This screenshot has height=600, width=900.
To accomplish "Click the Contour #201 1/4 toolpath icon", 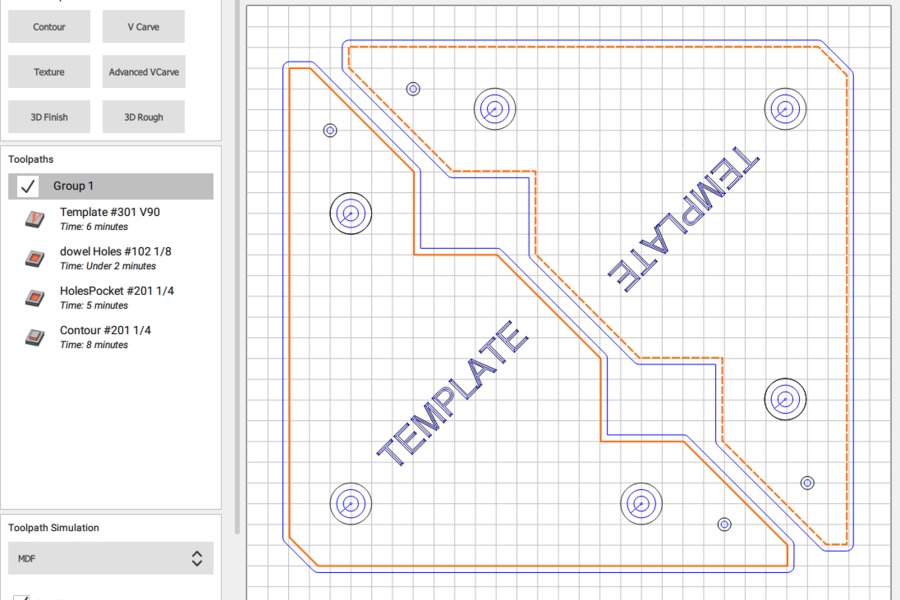I will [x=35, y=337].
